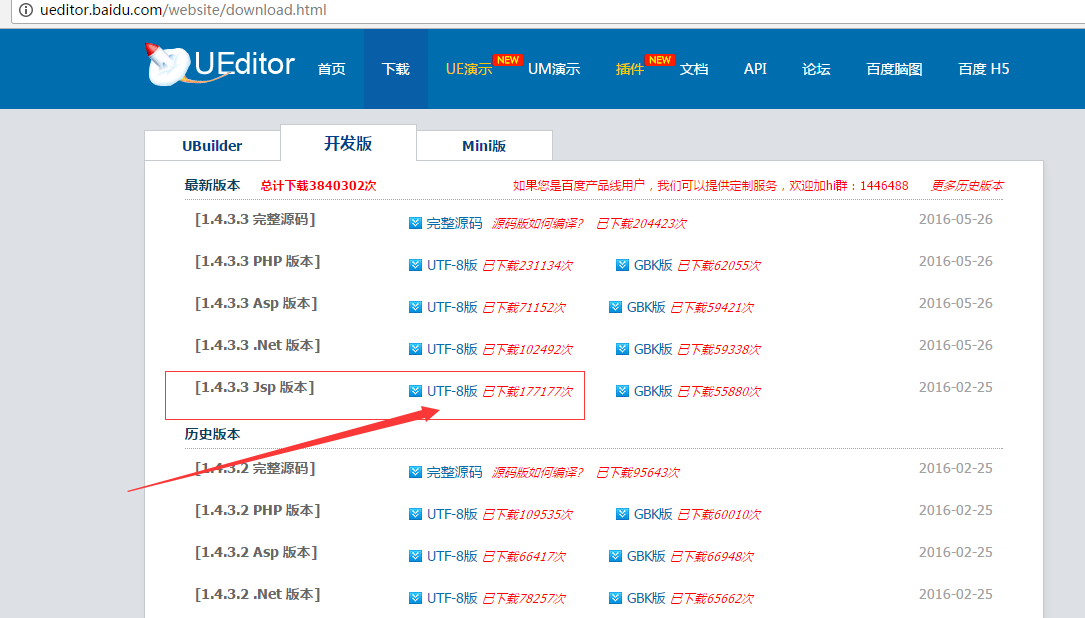Switch to the 开发版 tab
Screen dimensions: 1085x618
click(x=348, y=143)
